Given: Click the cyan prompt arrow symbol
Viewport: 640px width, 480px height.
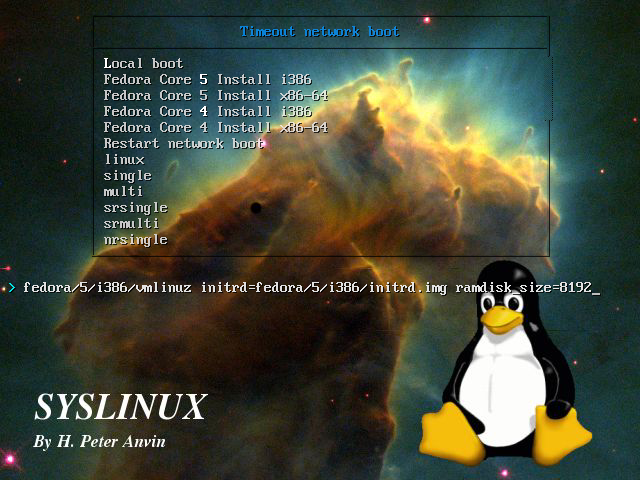Looking at the screenshot, I should 12,287.
